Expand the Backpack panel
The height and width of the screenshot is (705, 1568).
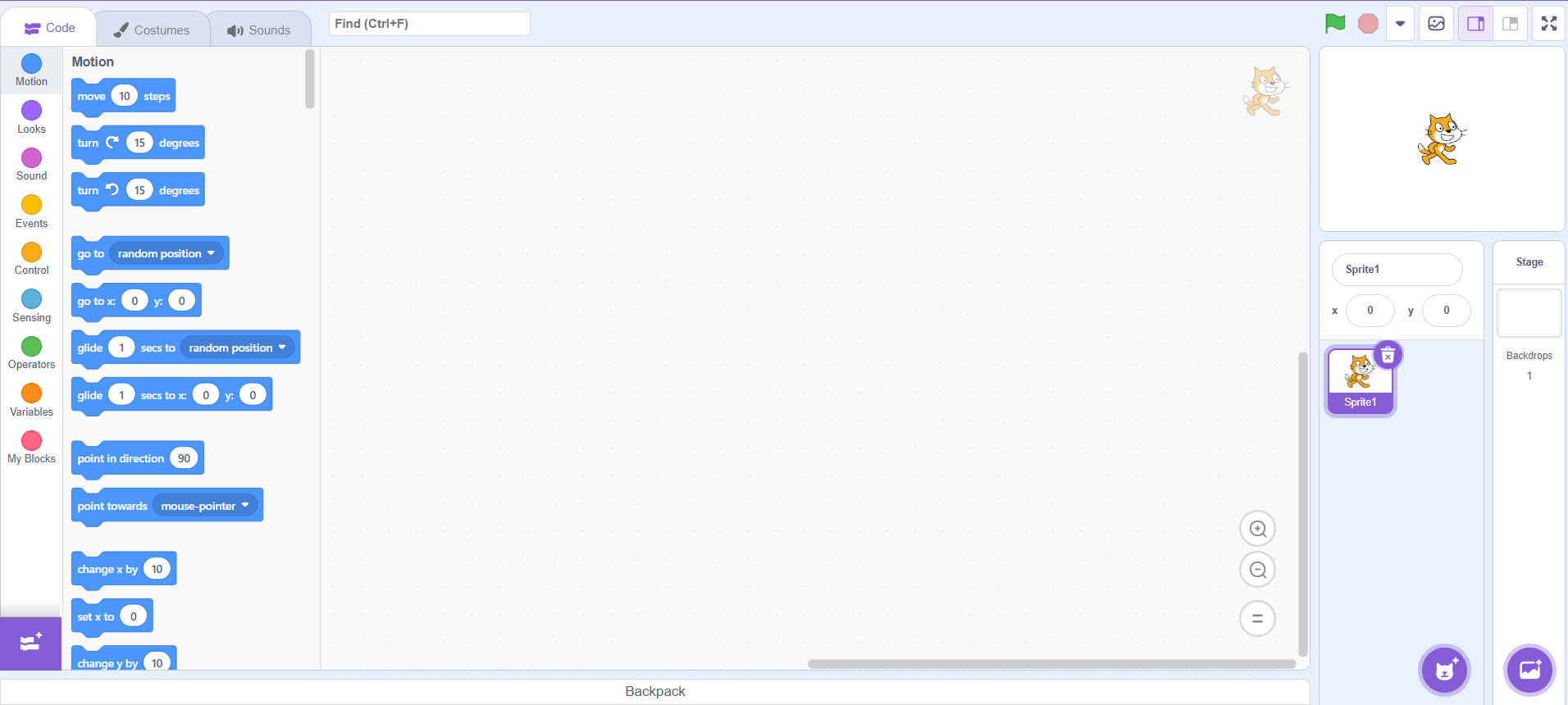(x=654, y=691)
